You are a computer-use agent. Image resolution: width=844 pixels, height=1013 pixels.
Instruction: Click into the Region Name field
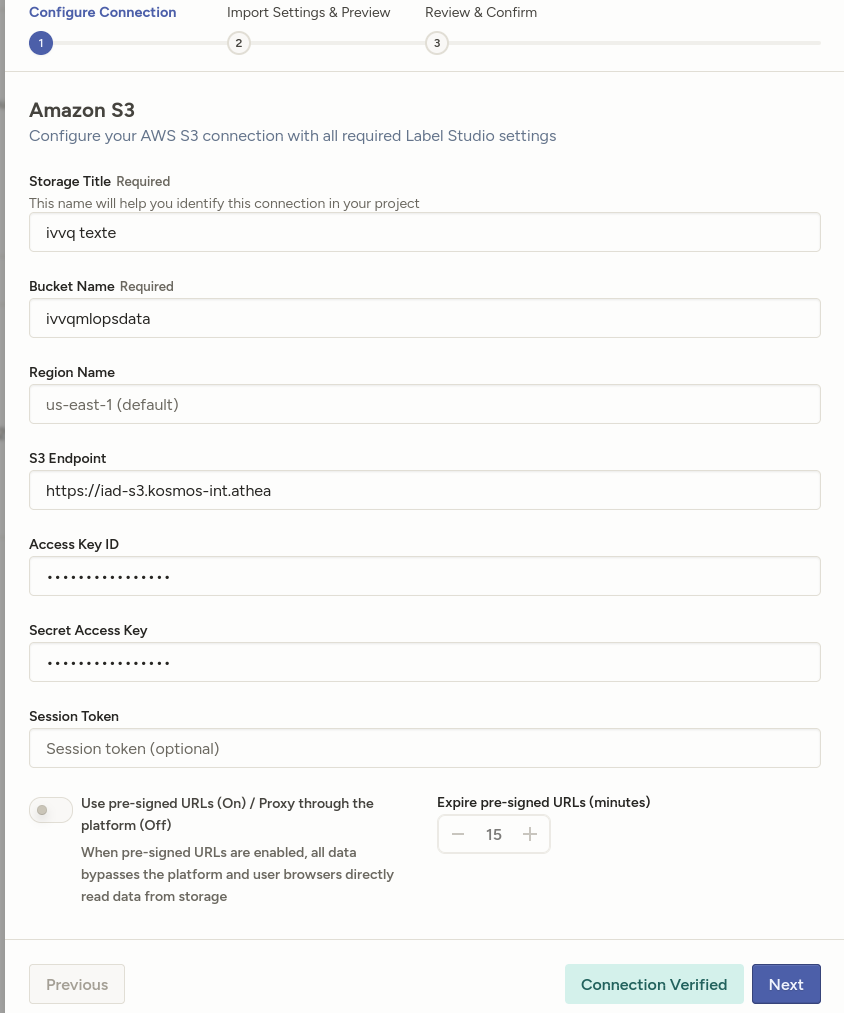(425, 404)
